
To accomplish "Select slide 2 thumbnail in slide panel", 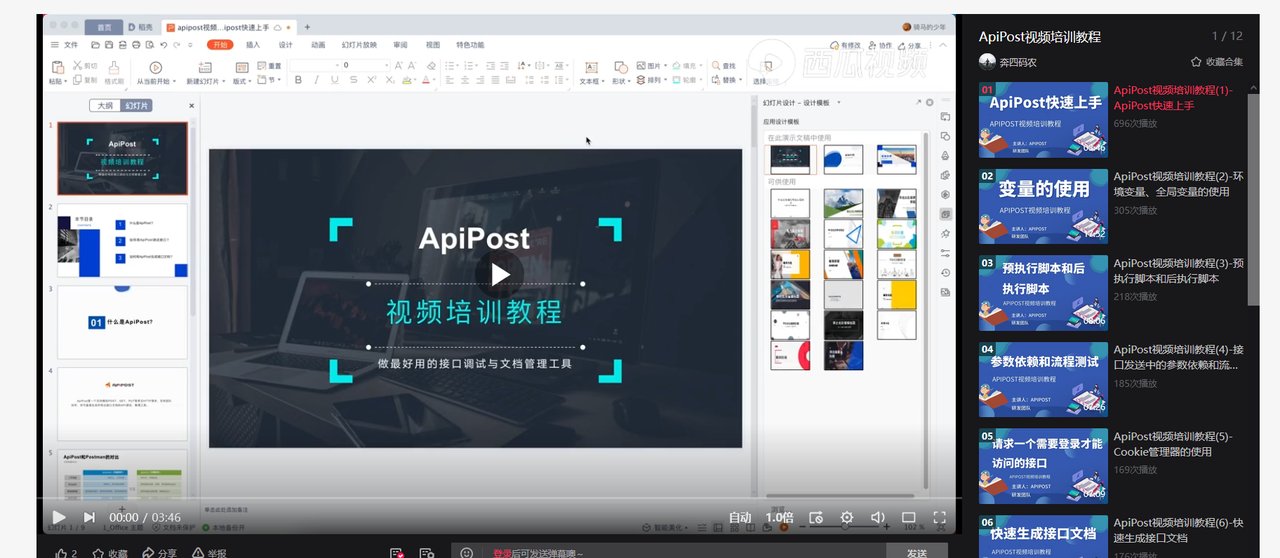I will click(122, 241).
